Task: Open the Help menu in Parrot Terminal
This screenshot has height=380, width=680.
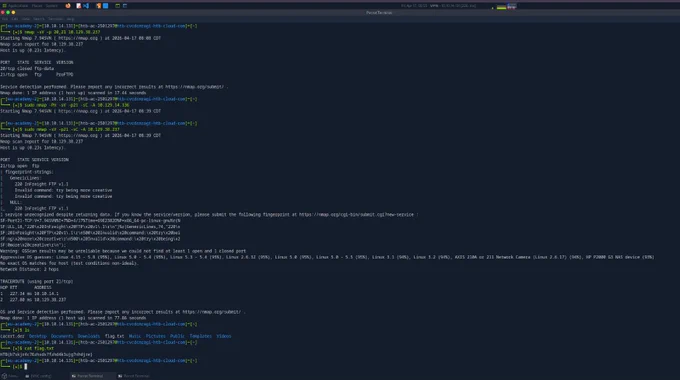Action: [x=70, y=19]
